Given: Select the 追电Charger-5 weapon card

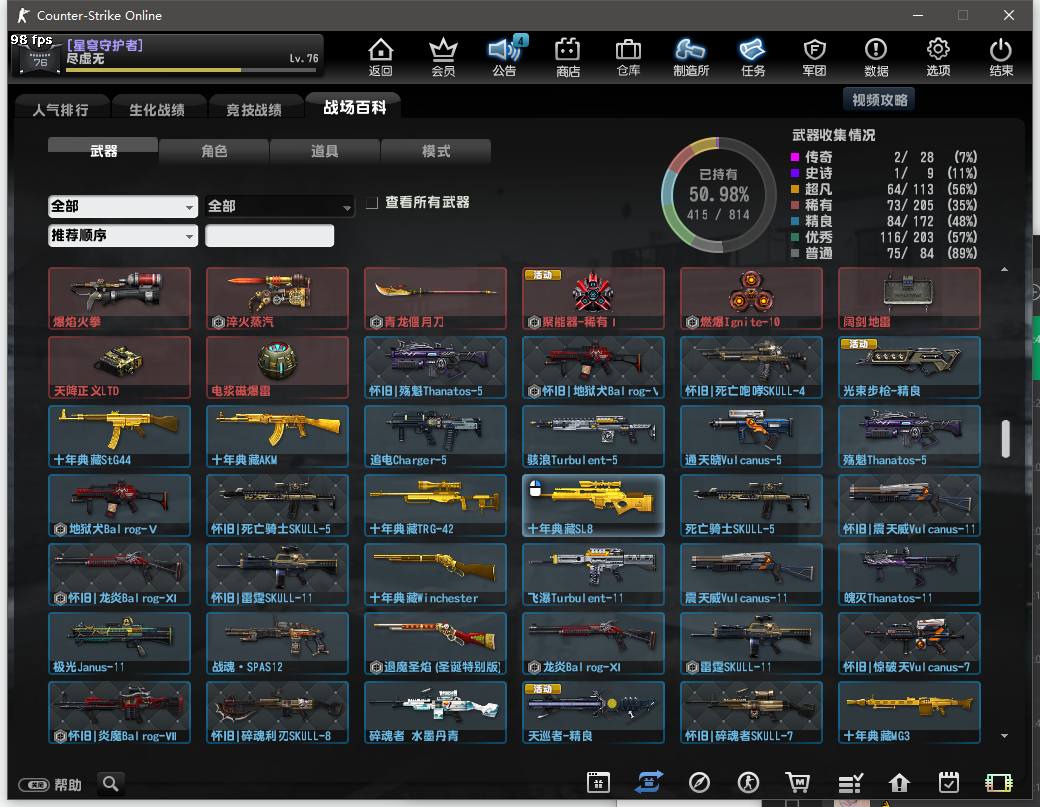Looking at the screenshot, I should point(435,436).
